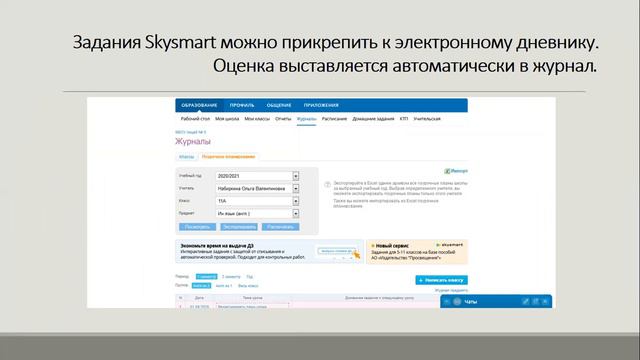This screenshot has height=360, width=640.
Task: Click the first blue button under filters
Action: coord(198,227)
